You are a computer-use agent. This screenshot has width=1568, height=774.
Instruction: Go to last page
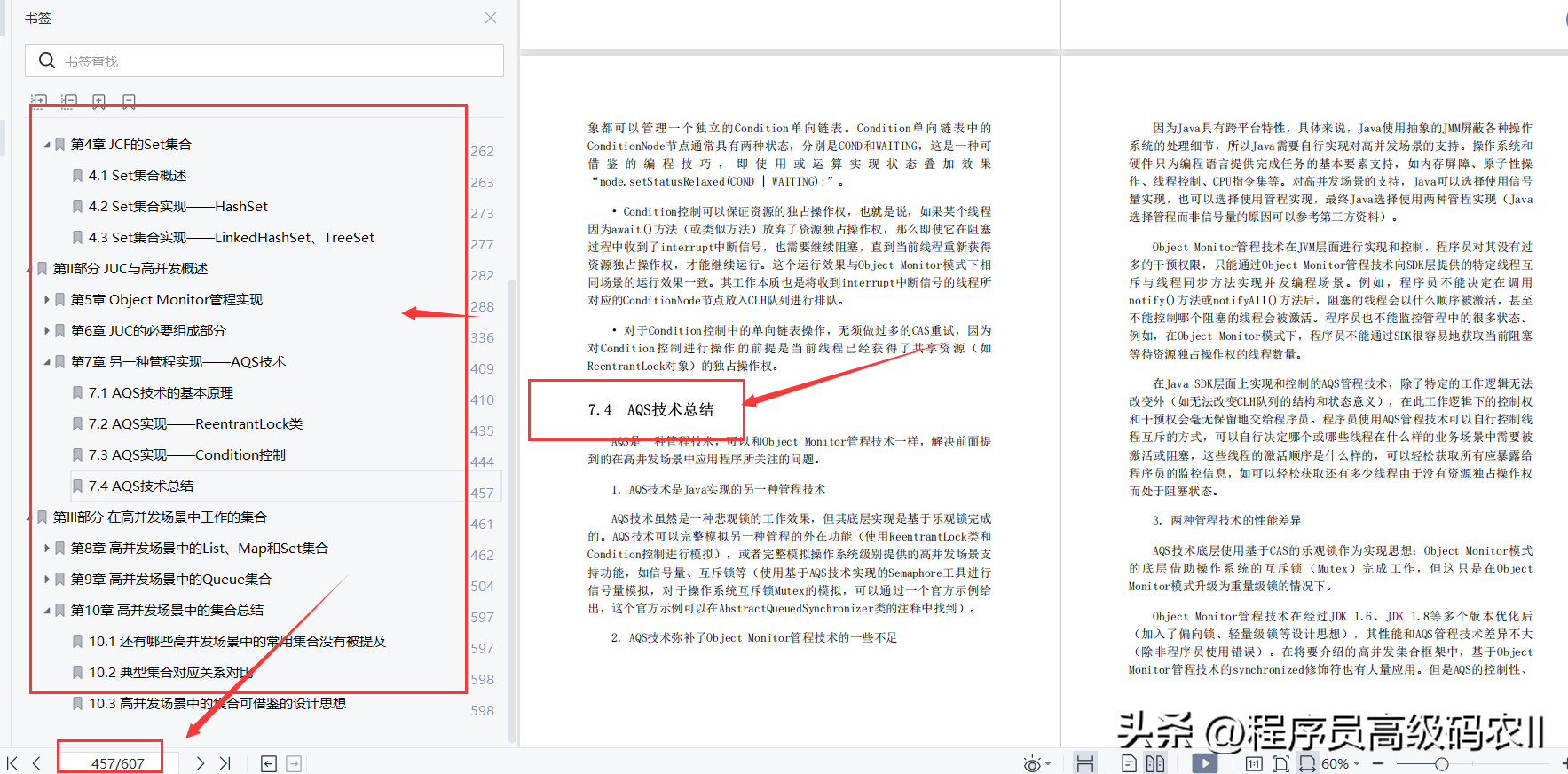tap(225, 763)
